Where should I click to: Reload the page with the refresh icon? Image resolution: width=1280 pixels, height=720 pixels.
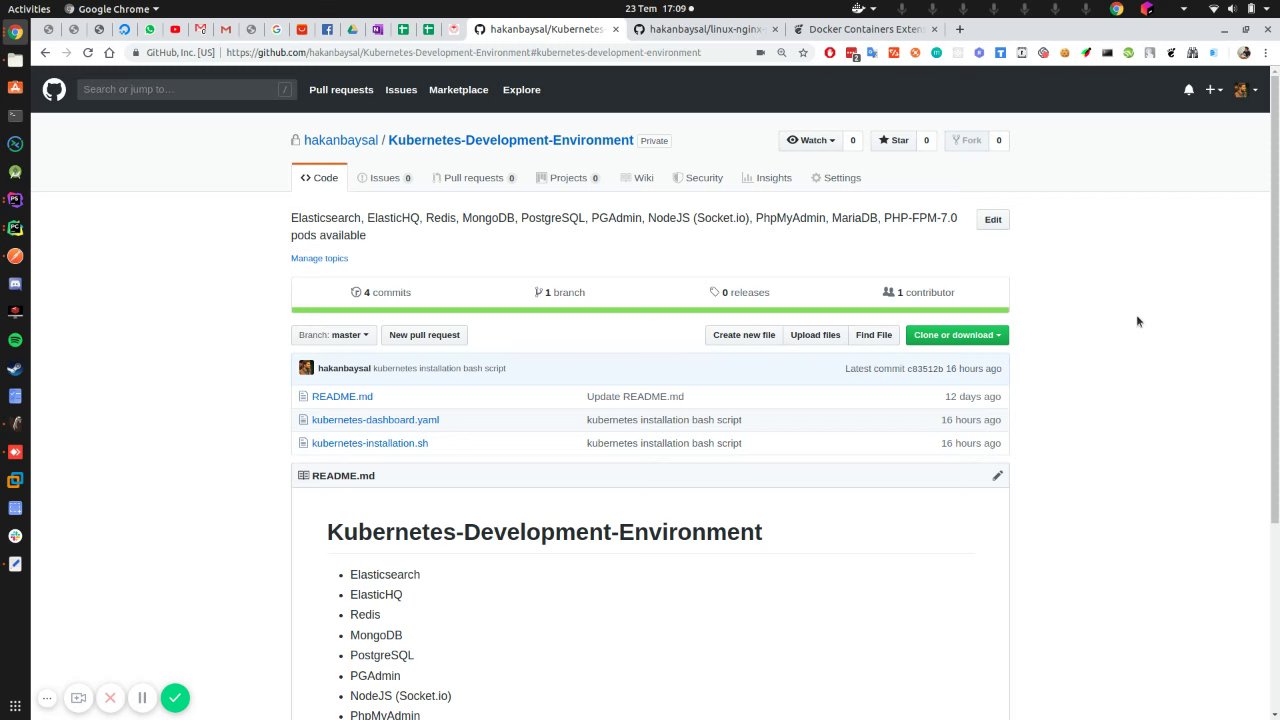88,52
